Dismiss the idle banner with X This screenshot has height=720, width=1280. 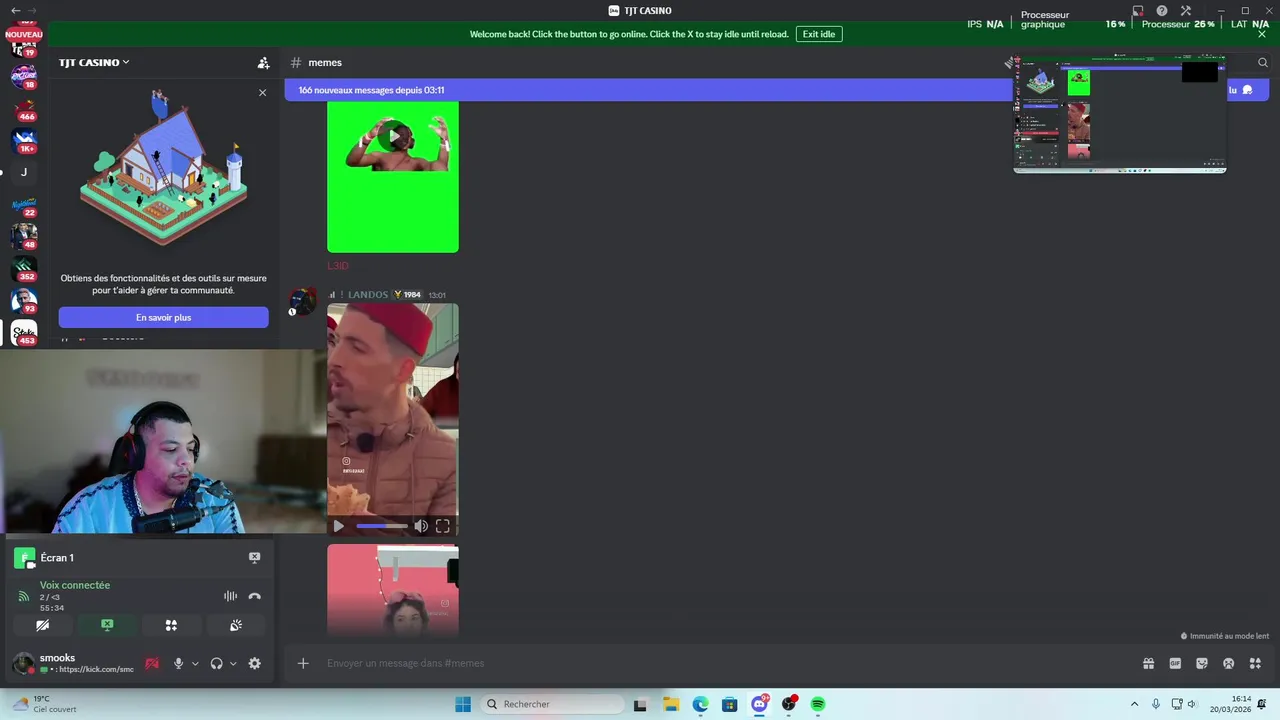click(x=1262, y=34)
